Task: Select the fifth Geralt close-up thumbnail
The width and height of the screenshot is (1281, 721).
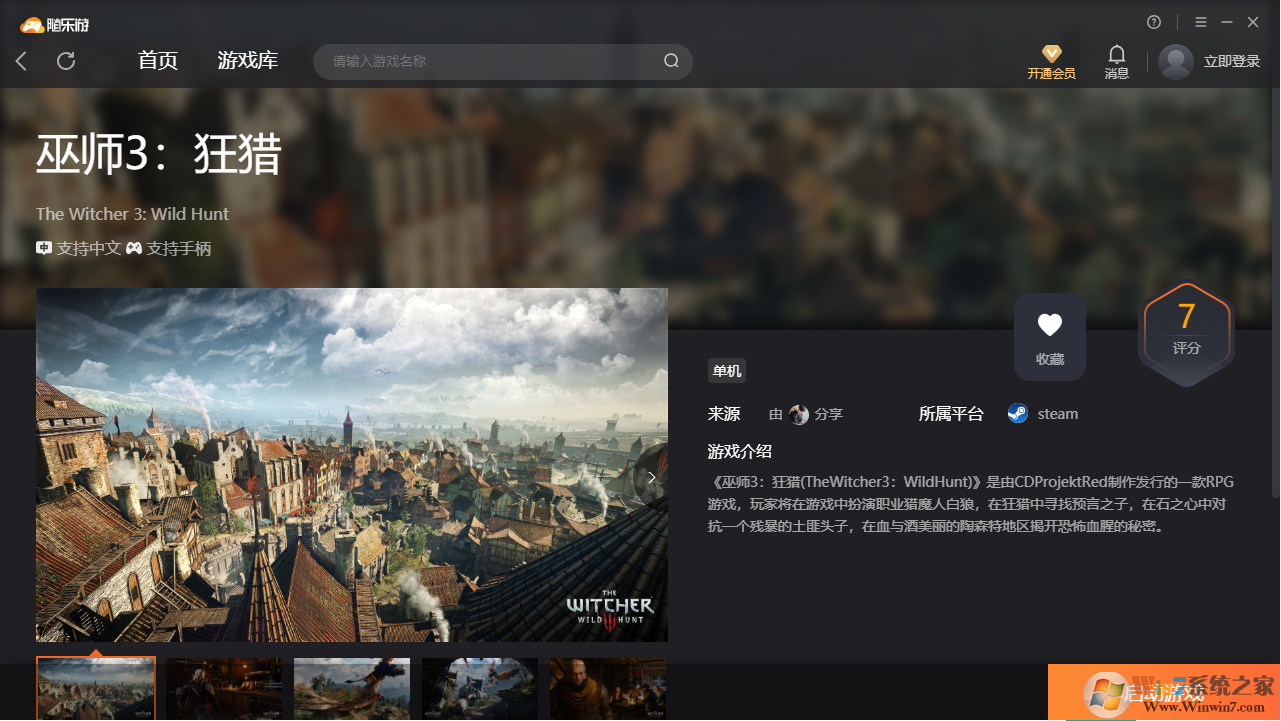Action: 608,689
